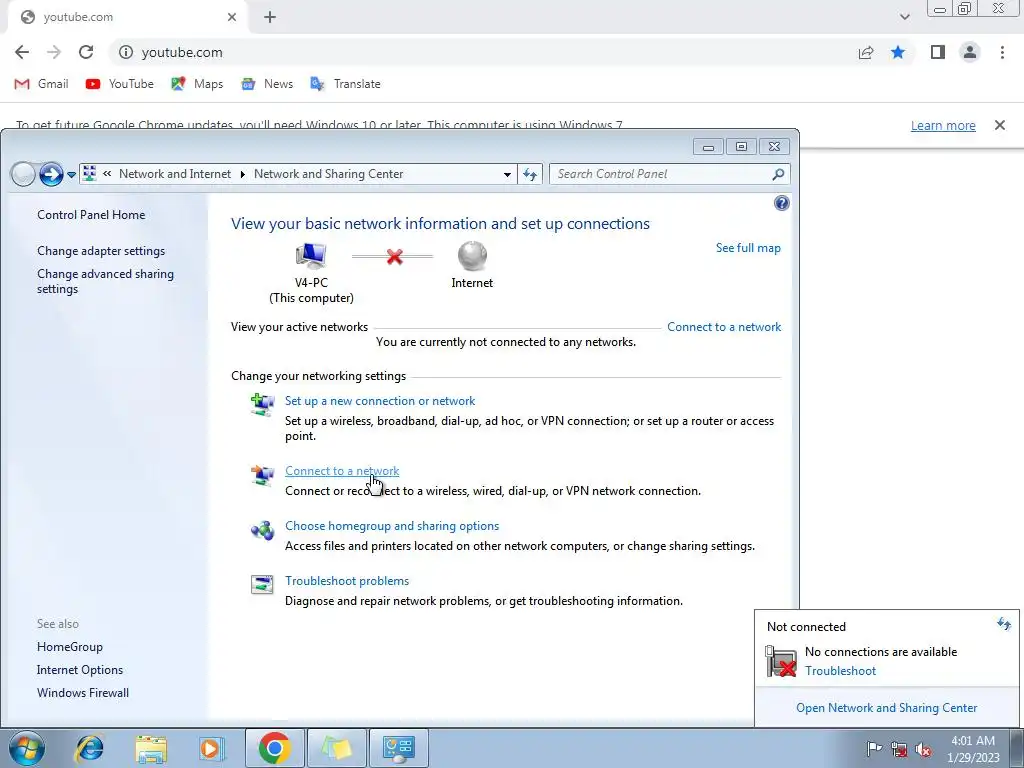1024x768 pixels.
Task: Switch to Chrome on the taskbar
Action: [274, 748]
